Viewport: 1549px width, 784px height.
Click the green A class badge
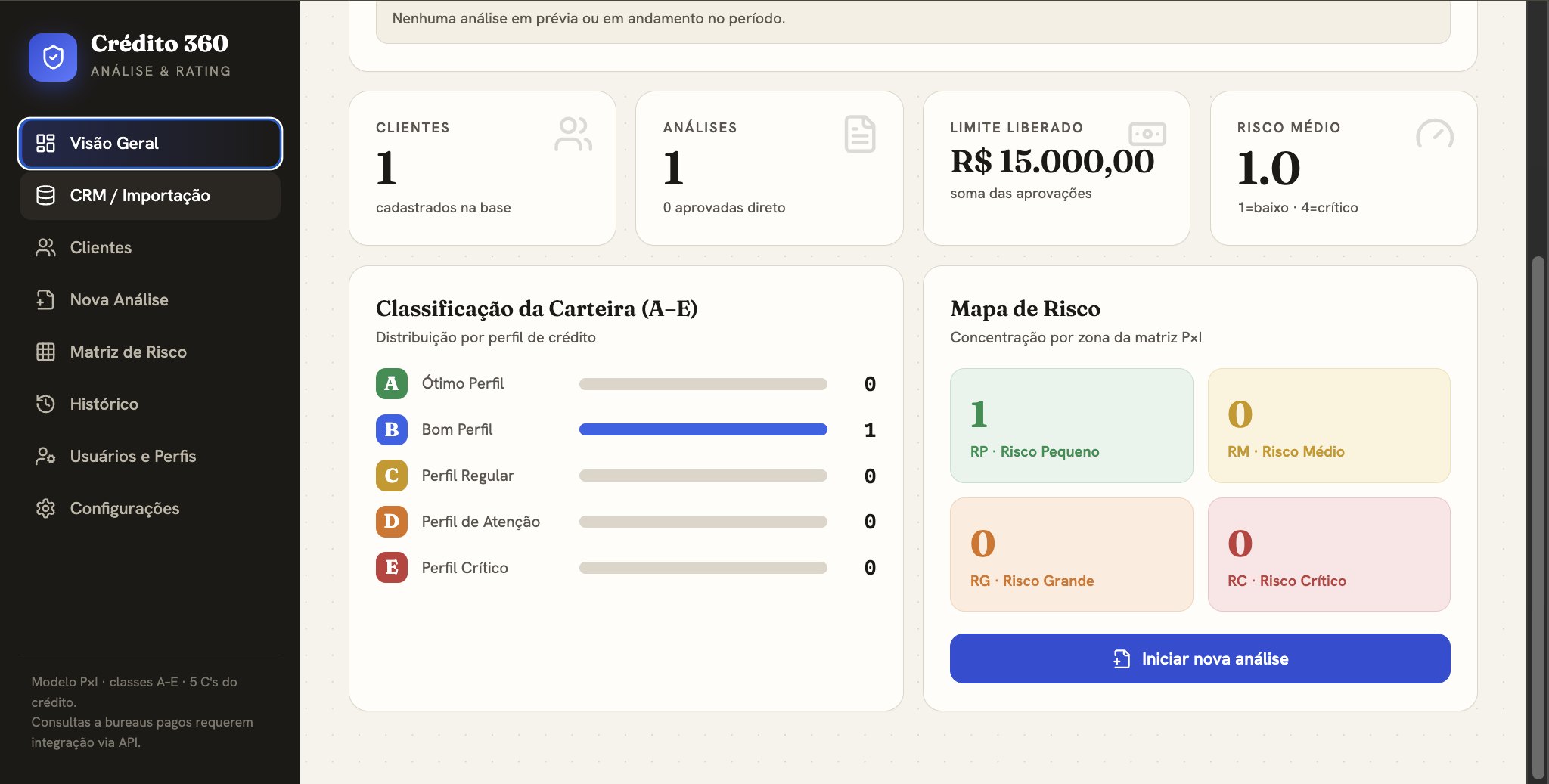pos(392,383)
